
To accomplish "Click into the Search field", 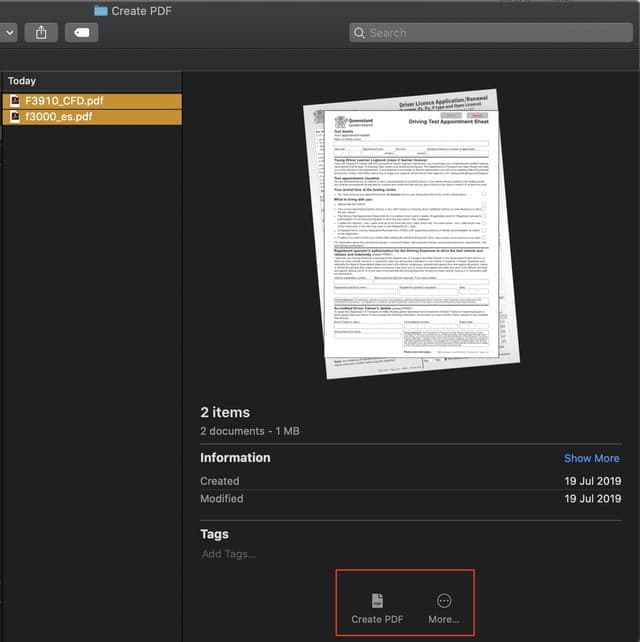I will click(x=490, y=33).
